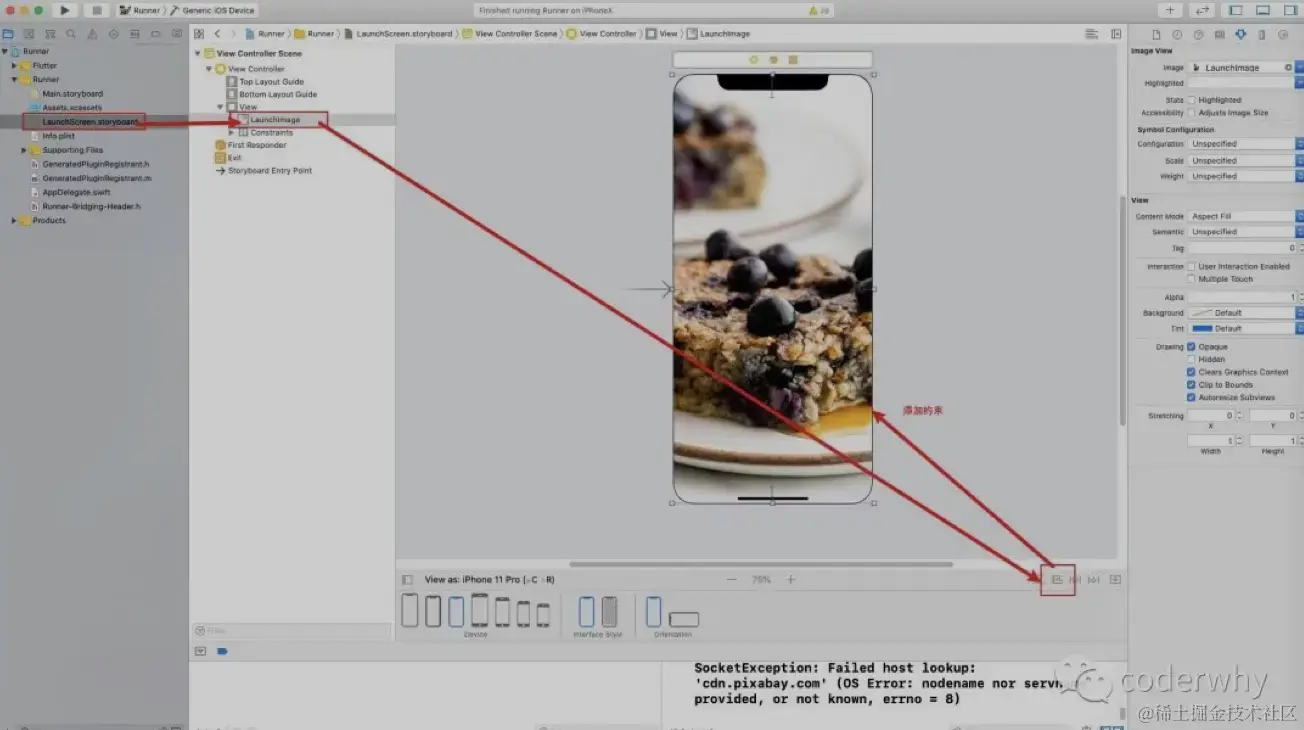Open the Project navigator folder icon
The image size is (1304, 730).
pyautogui.click(x=8, y=34)
